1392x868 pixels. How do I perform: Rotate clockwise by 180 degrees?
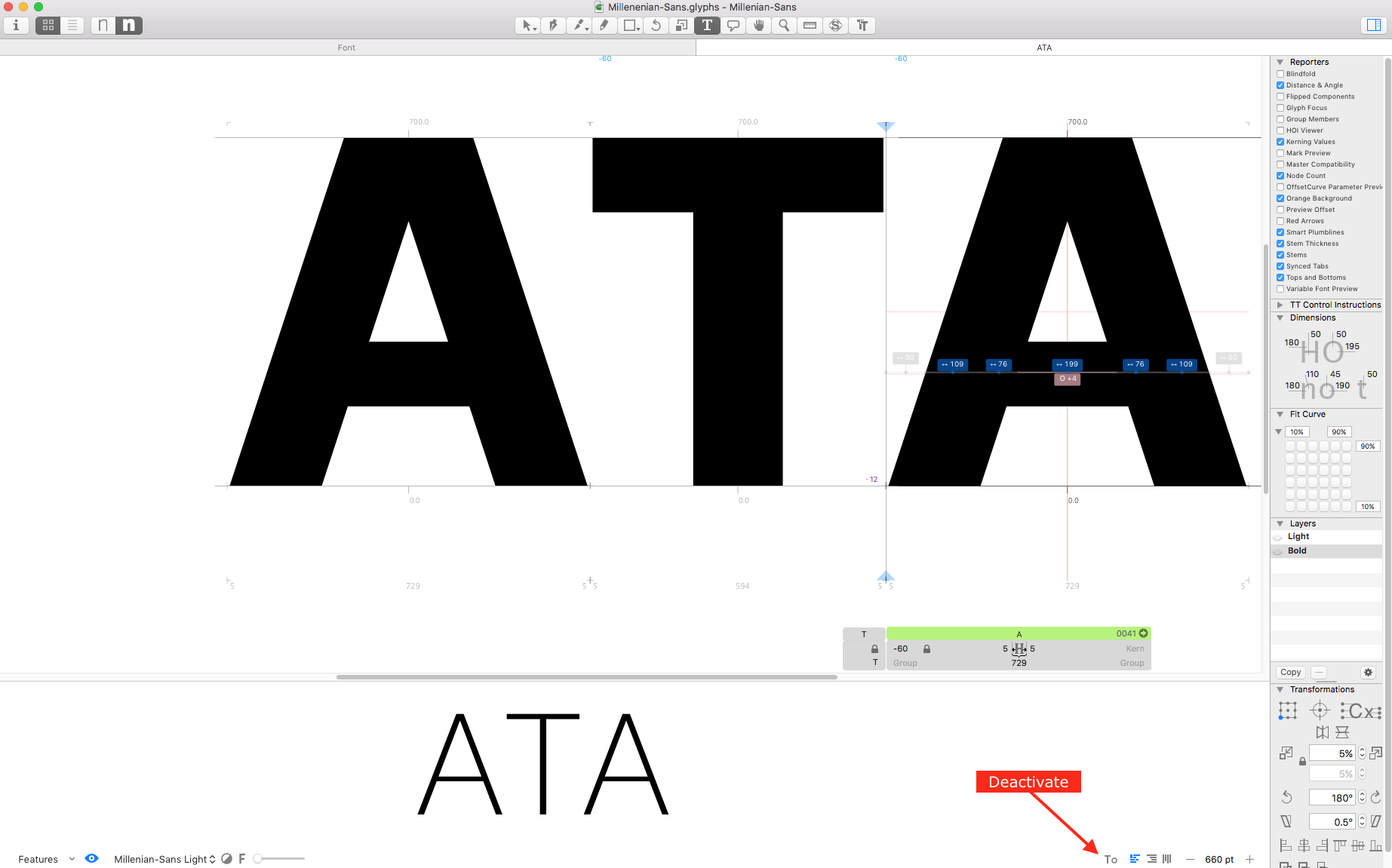(x=1375, y=797)
